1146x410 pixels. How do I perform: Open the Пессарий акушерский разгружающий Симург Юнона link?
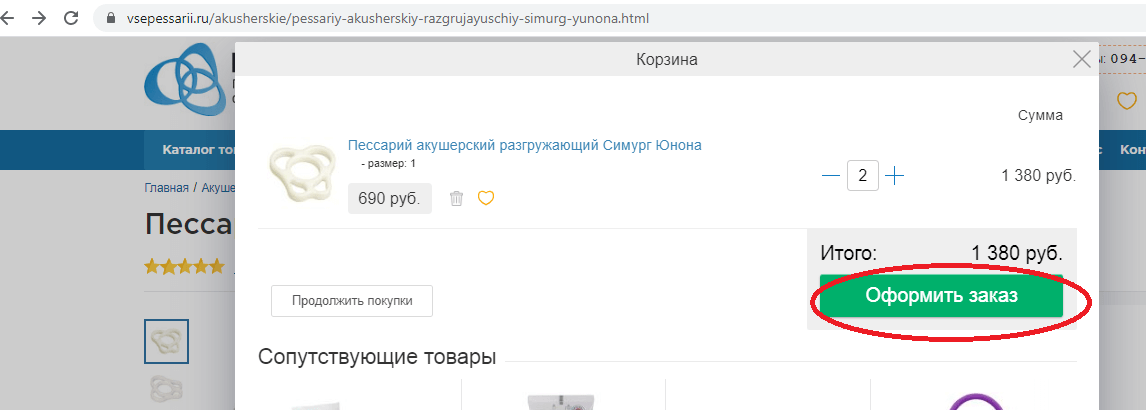(x=525, y=145)
